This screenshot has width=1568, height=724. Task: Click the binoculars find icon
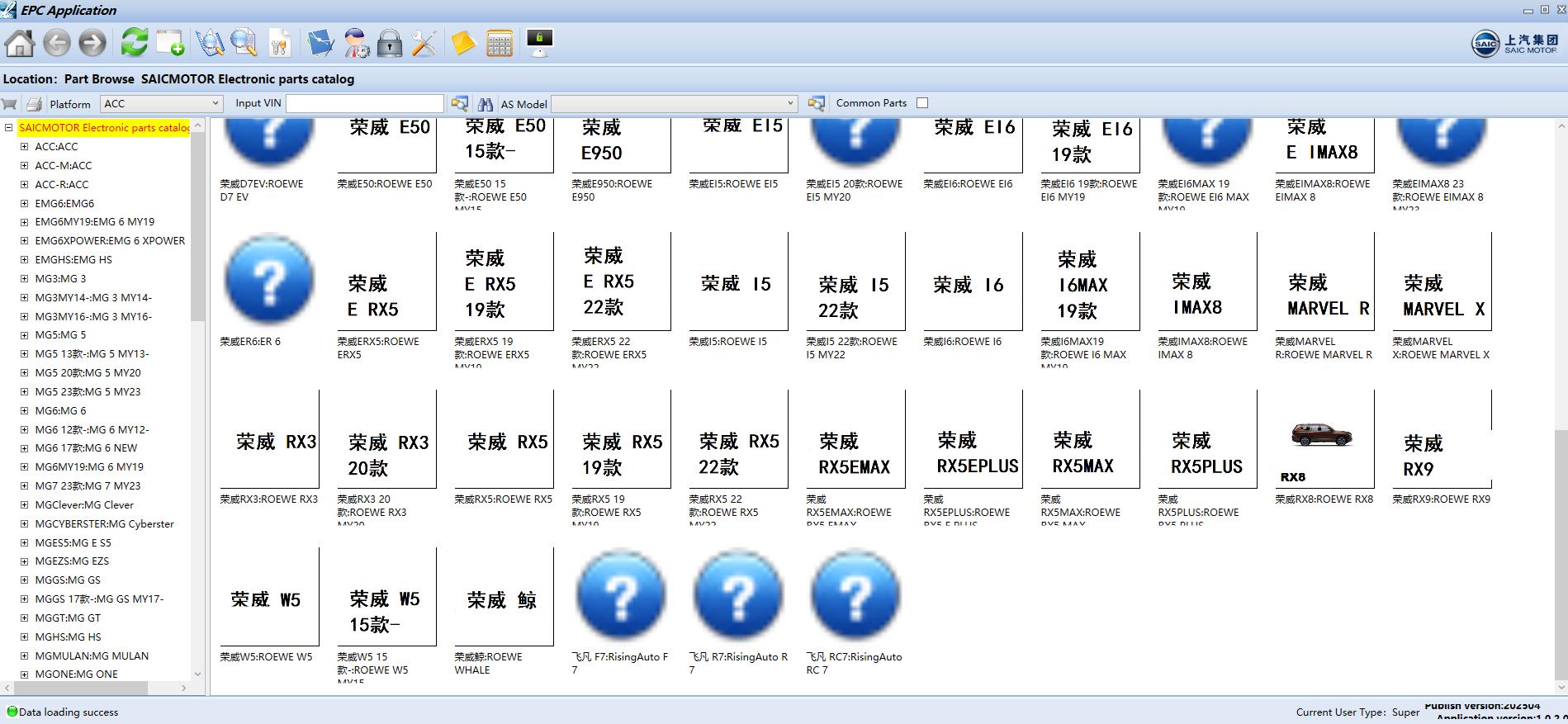pos(486,104)
